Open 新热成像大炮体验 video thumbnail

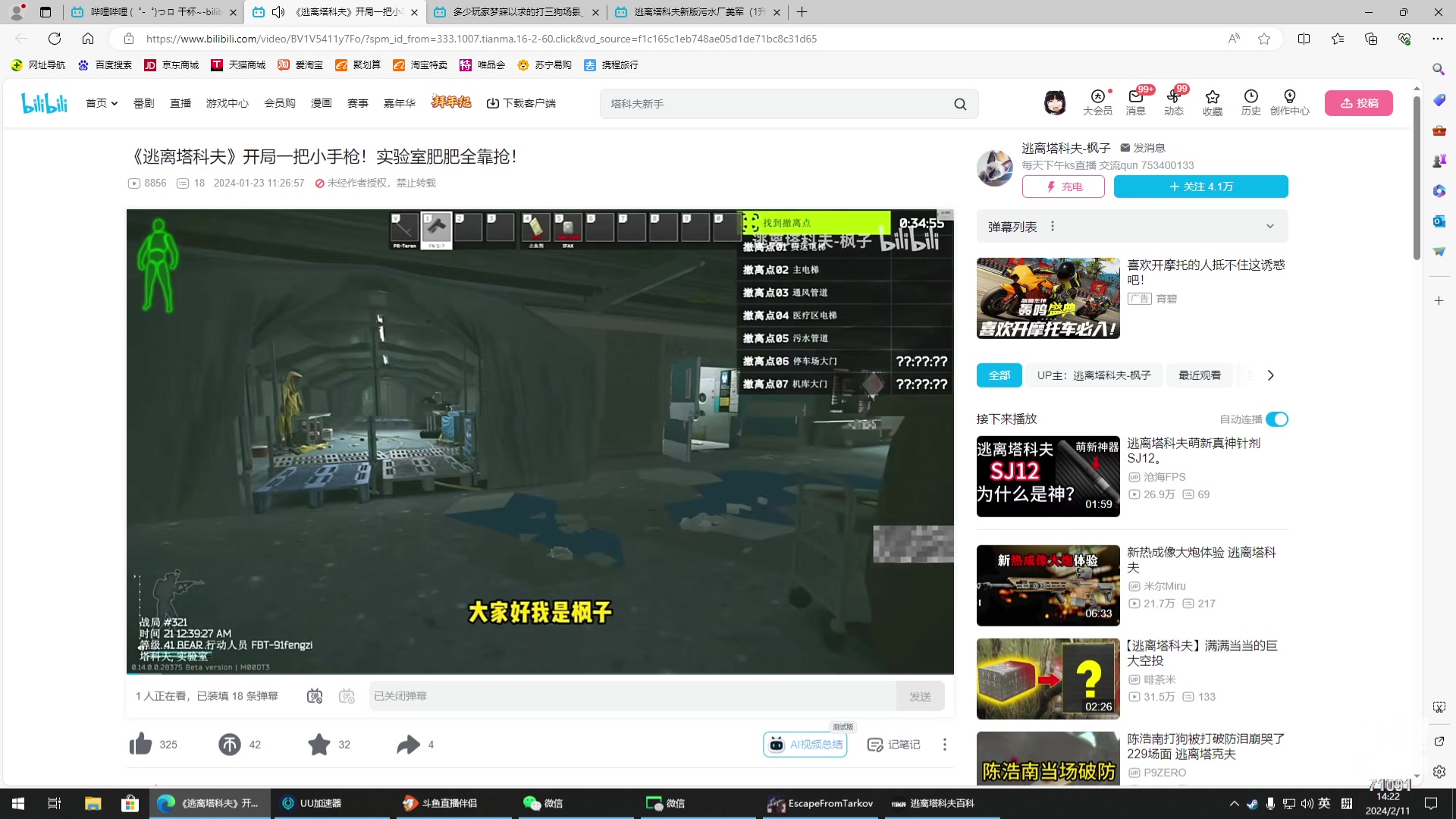[1048, 585]
